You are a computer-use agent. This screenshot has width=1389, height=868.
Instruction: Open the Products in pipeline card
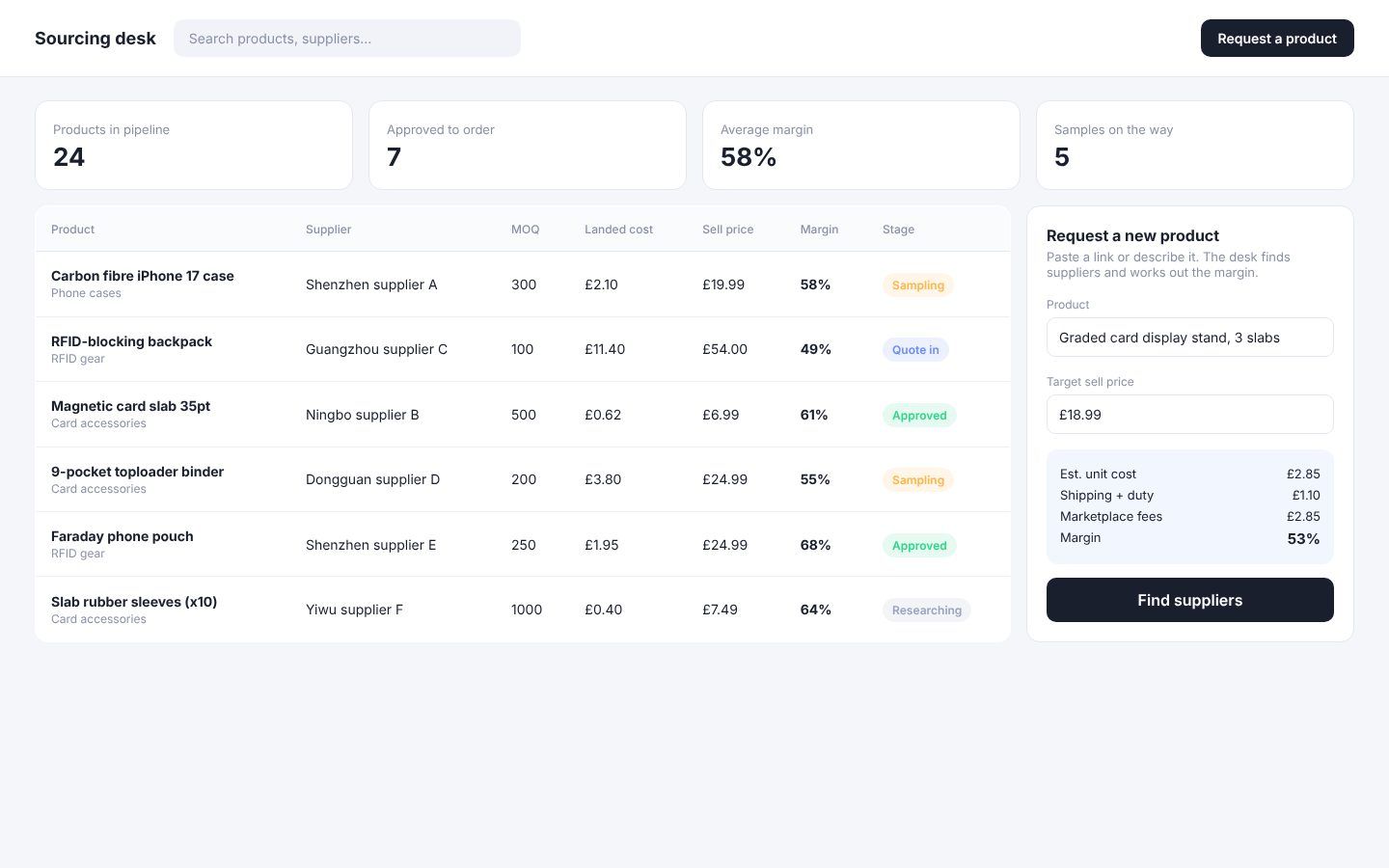[194, 146]
